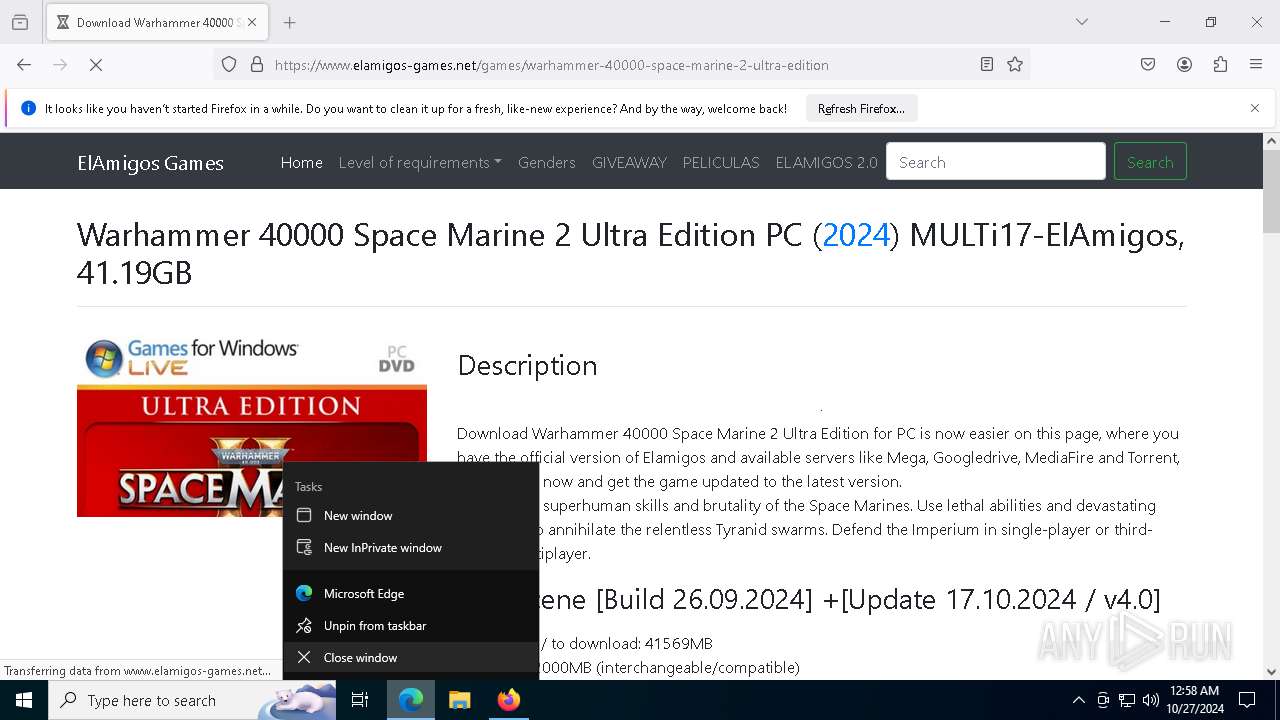Click the Type here to search box
Viewport: 1280px width, 720px height.
coord(192,700)
